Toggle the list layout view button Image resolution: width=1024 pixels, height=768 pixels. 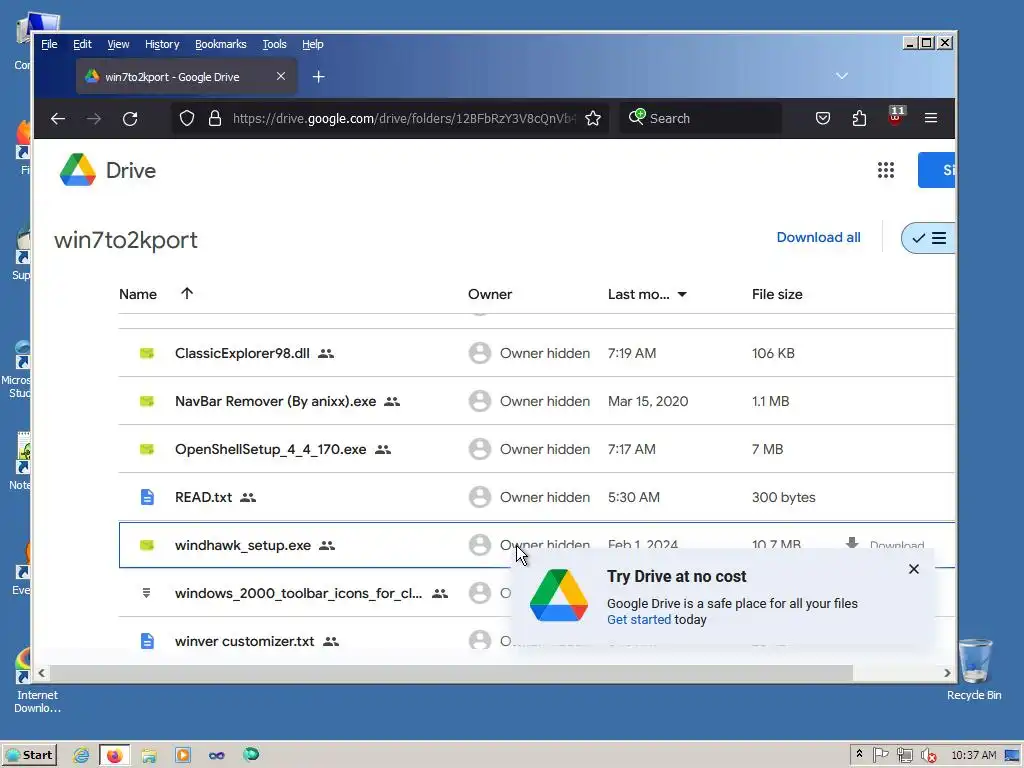click(x=929, y=238)
